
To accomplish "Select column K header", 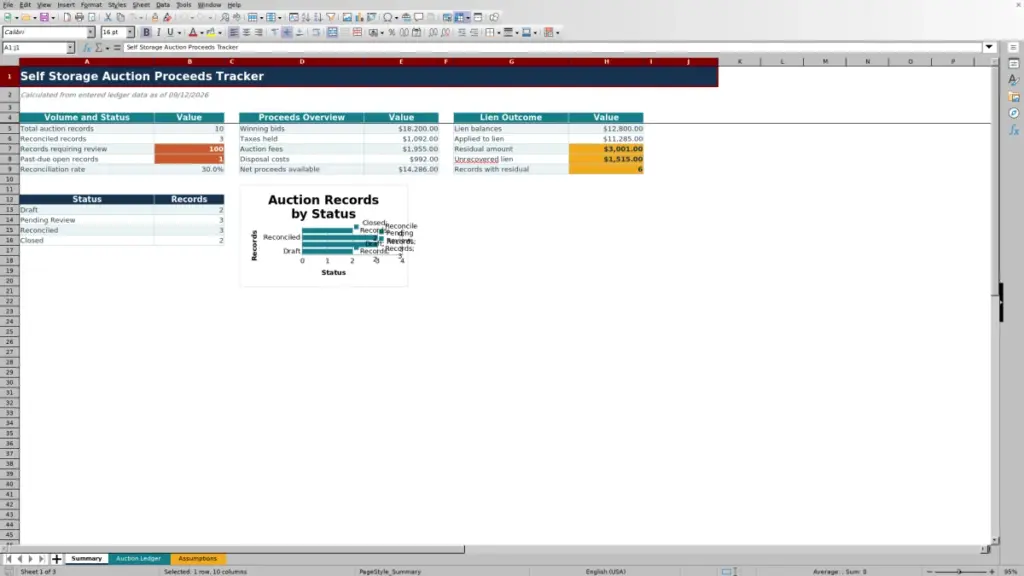I will (x=739, y=61).
